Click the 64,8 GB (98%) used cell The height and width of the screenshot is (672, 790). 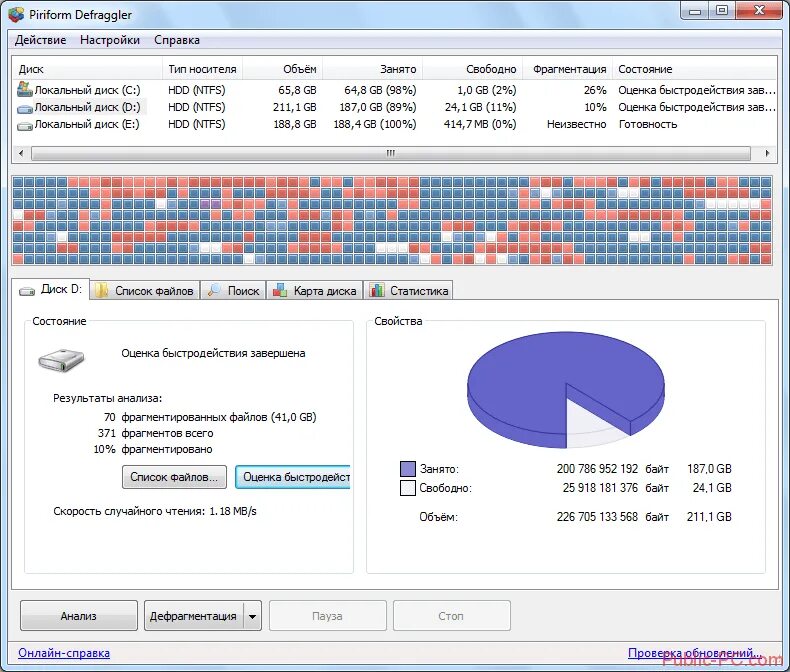click(380, 90)
